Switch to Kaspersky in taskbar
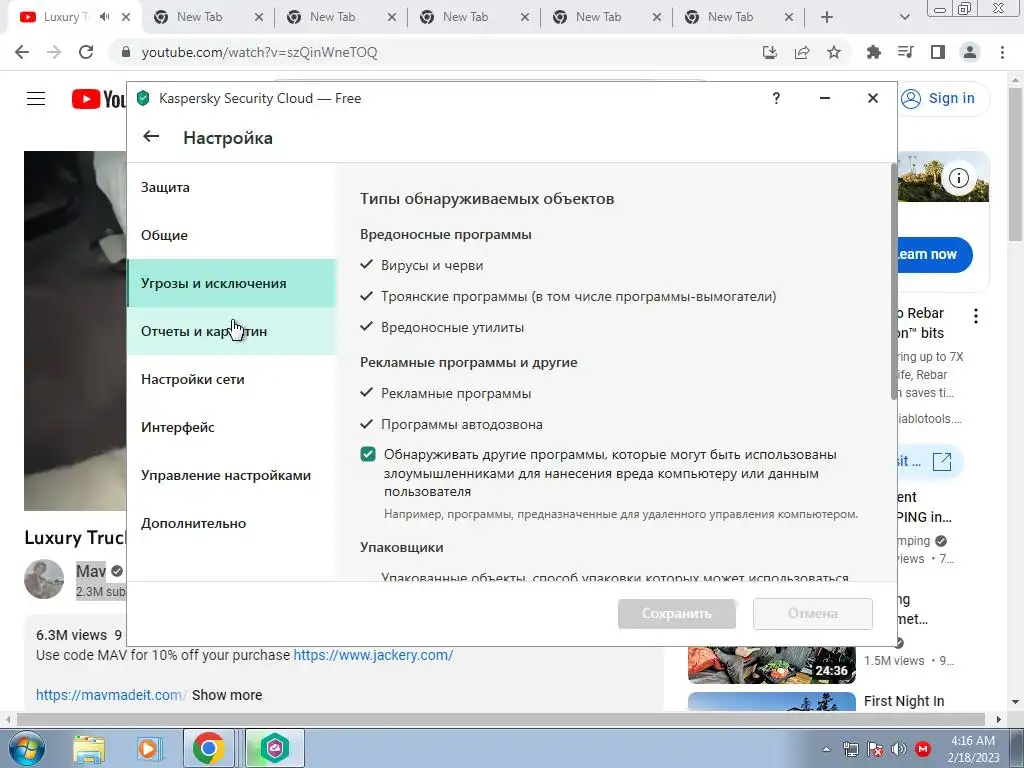Image resolution: width=1024 pixels, height=768 pixels. [275, 748]
